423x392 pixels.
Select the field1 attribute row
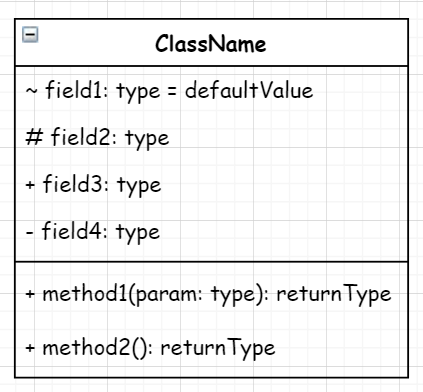coord(211,91)
